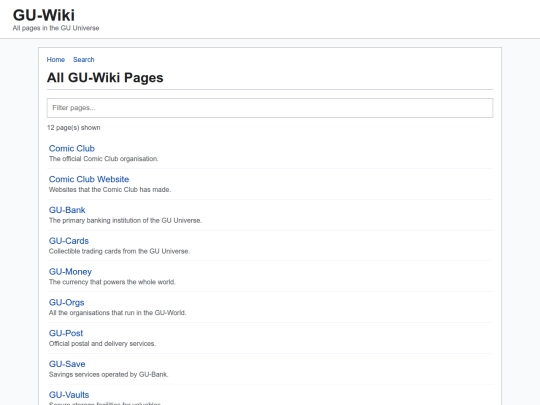Click the GU-Wiki site title
Viewport: 540px width, 405px height.
click(44, 15)
